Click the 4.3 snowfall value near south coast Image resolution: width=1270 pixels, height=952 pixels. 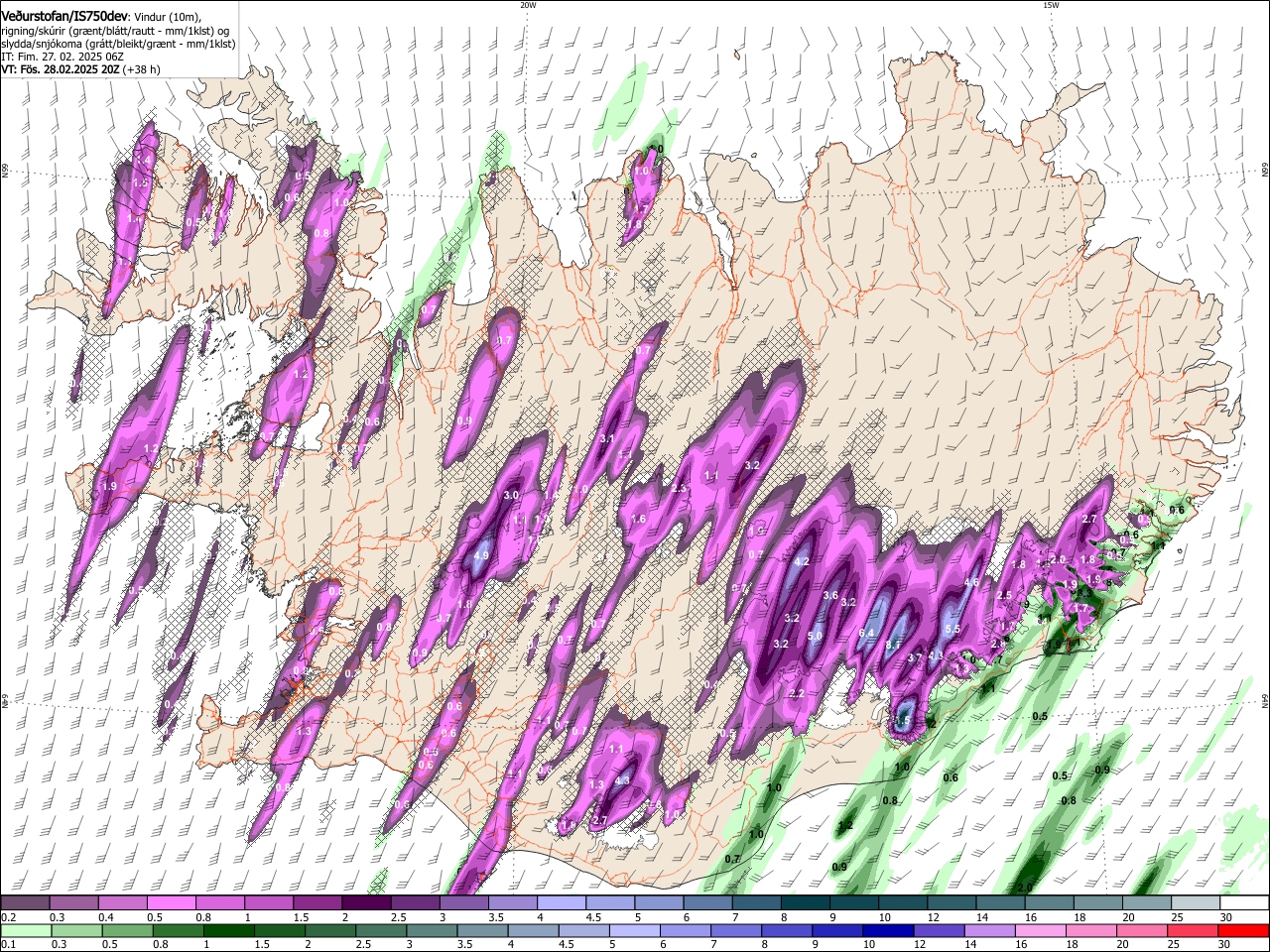tap(622, 780)
